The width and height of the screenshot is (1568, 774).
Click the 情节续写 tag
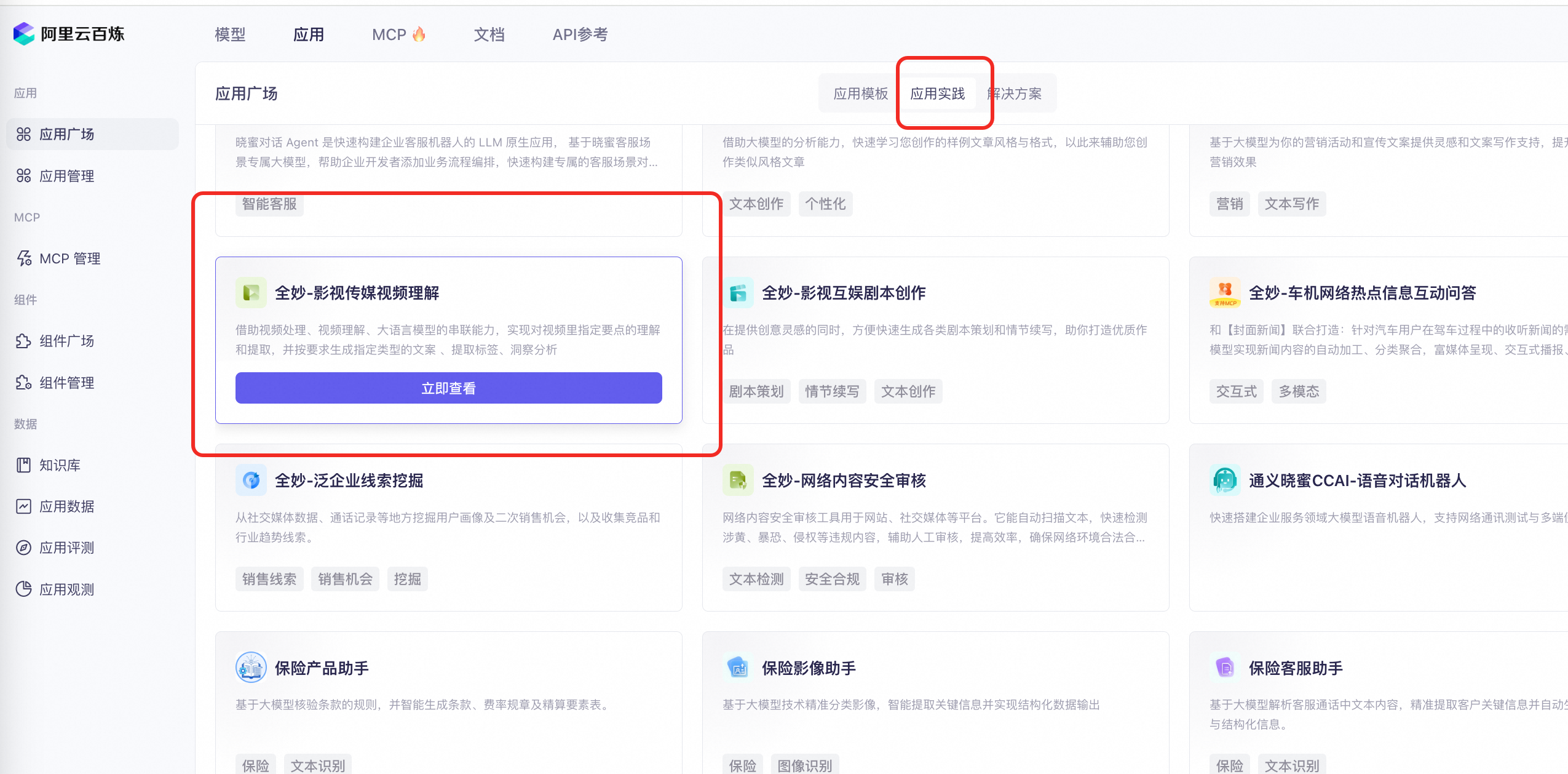tap(832, 391)
